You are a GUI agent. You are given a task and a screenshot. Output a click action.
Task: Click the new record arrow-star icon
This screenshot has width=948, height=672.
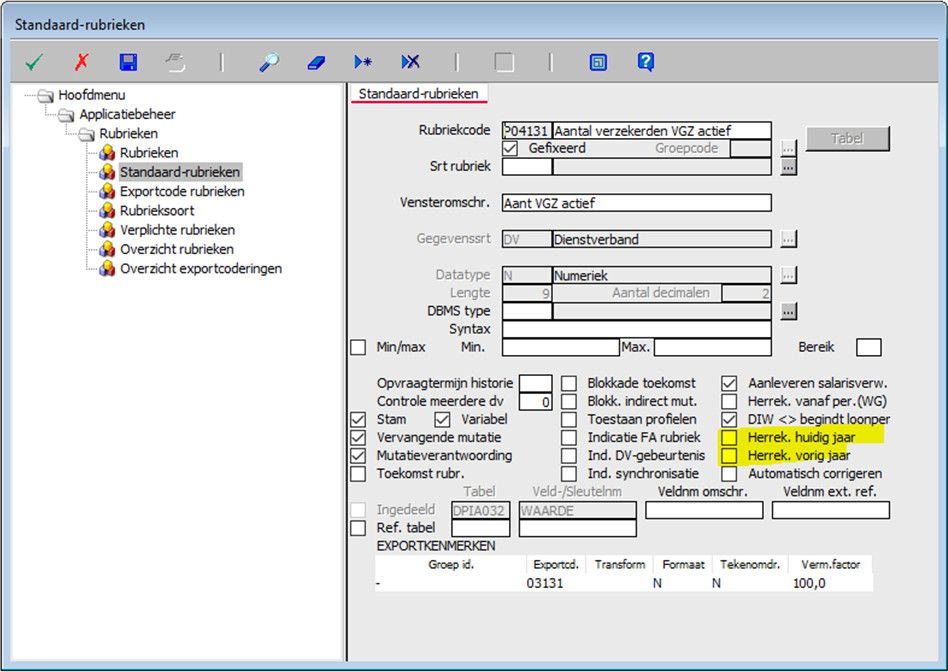(362, 61)
